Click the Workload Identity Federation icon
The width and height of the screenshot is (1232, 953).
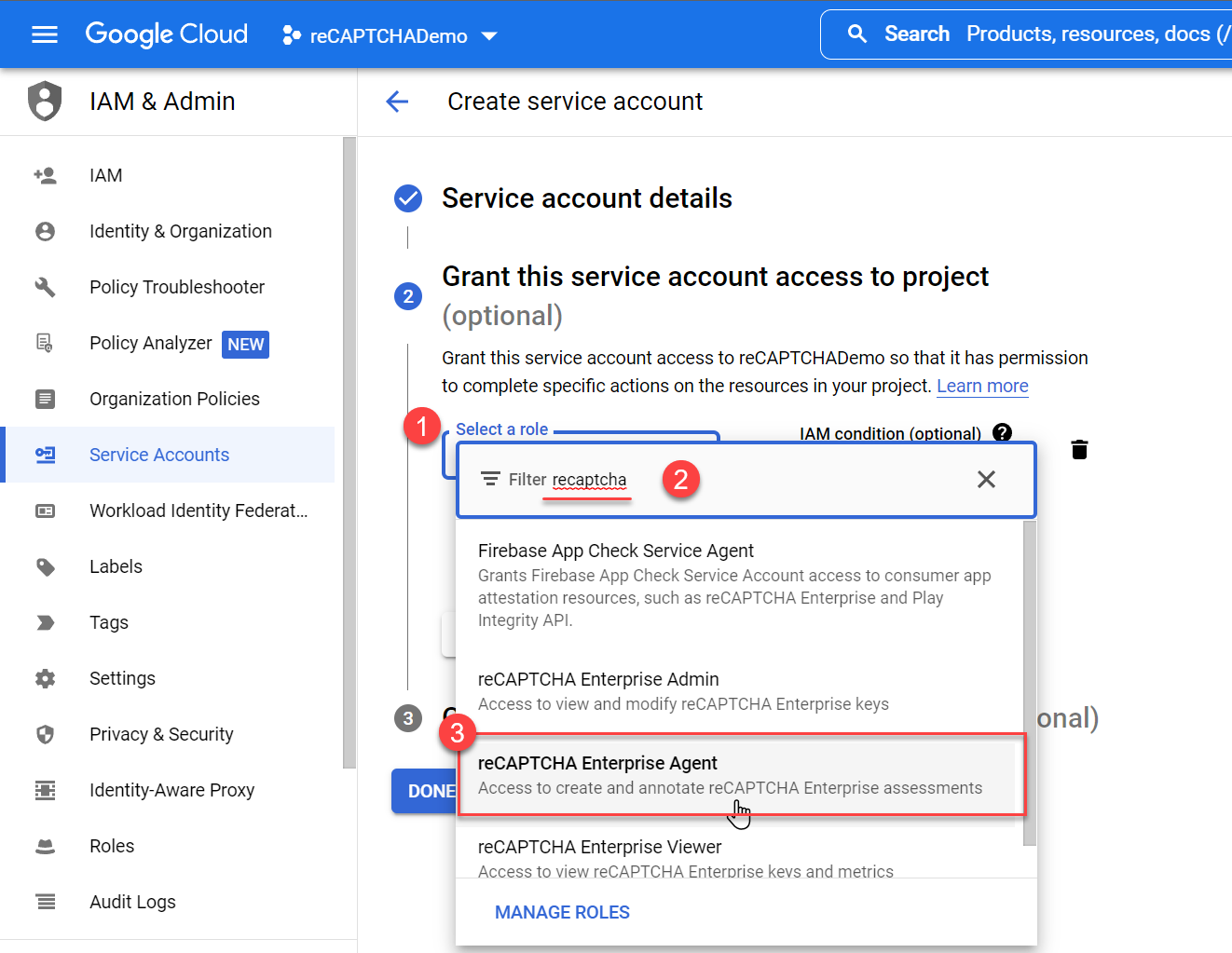(x=45, y=511)
